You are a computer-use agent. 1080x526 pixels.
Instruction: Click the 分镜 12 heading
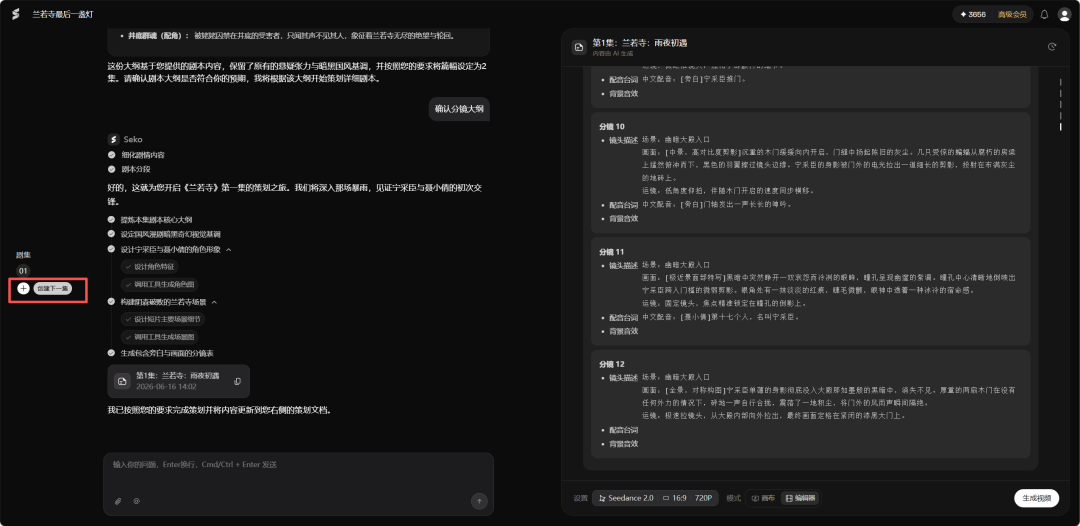pyautogui.click(x=612, y=364)
